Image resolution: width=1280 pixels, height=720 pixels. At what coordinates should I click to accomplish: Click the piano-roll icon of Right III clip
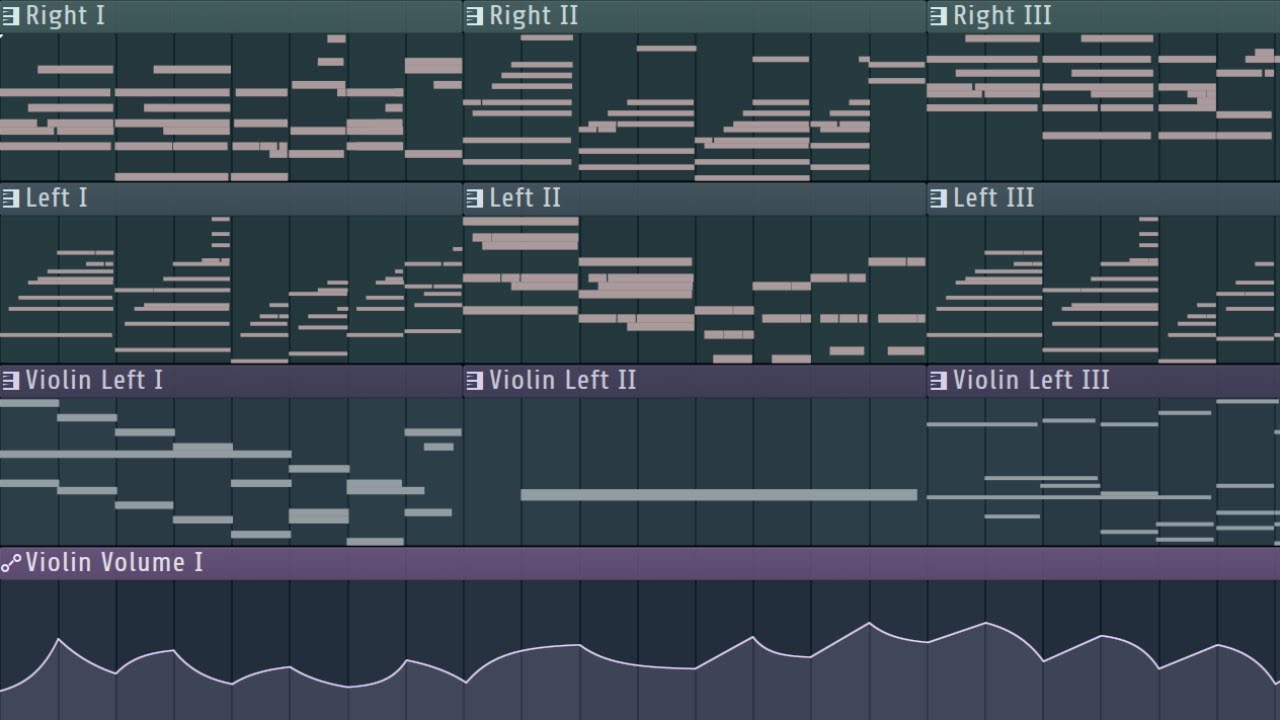pyautogui.click(x=938, y=17)
